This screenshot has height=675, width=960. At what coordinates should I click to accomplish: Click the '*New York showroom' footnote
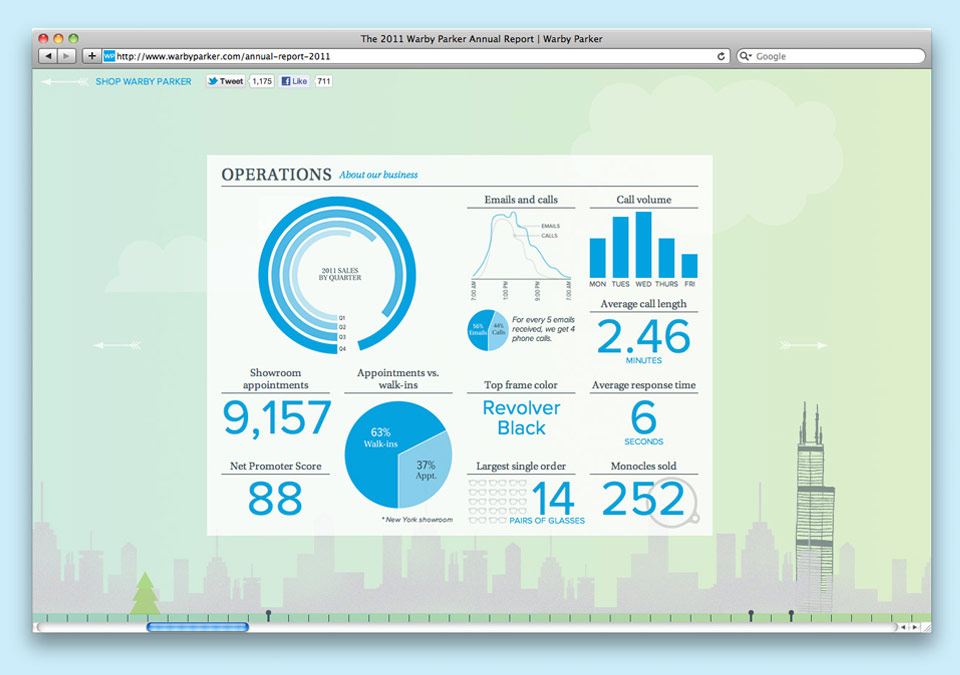point(417,519)
